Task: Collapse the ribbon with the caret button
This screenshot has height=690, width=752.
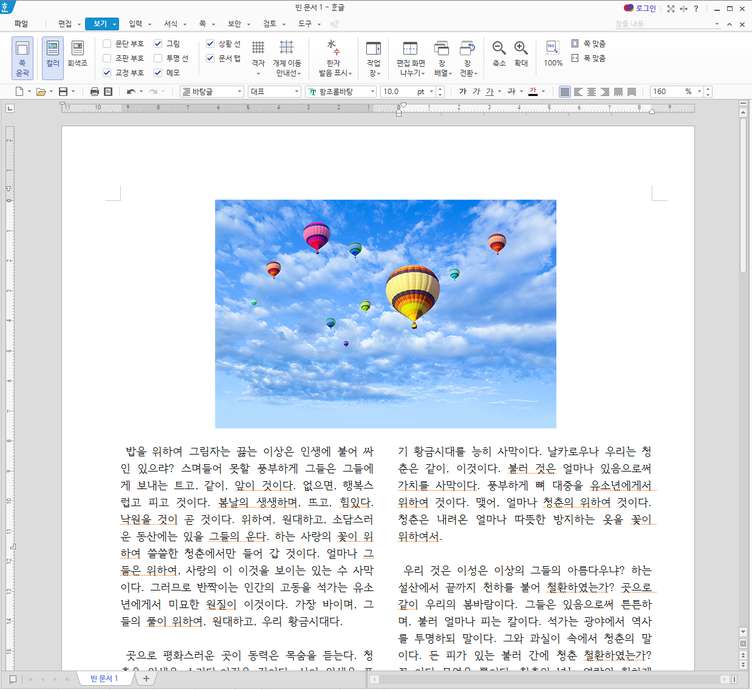Action: coord(729,24)
